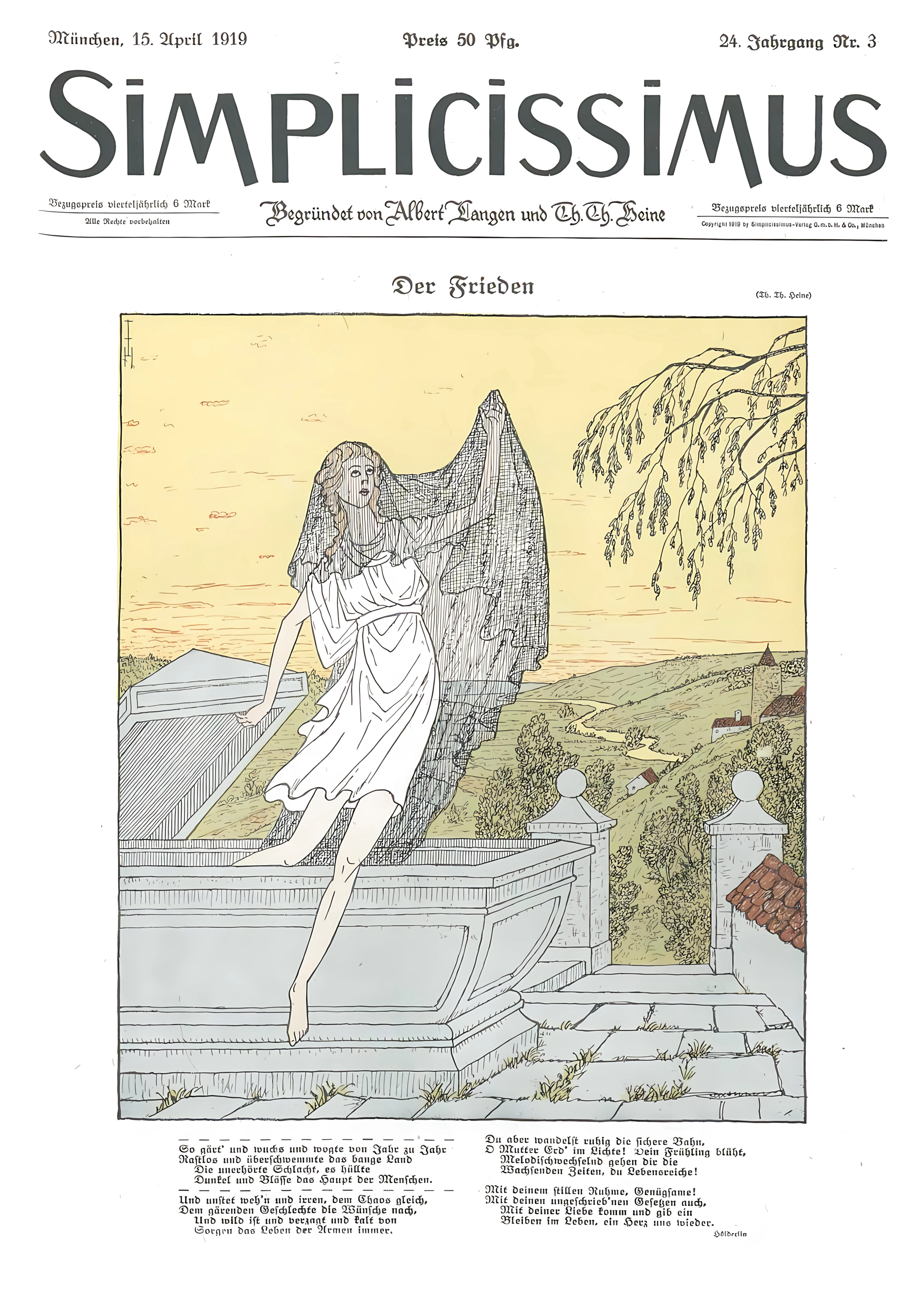Click the "Begründet von Albert Langen" subtitle line

click(x=463, y=213)
